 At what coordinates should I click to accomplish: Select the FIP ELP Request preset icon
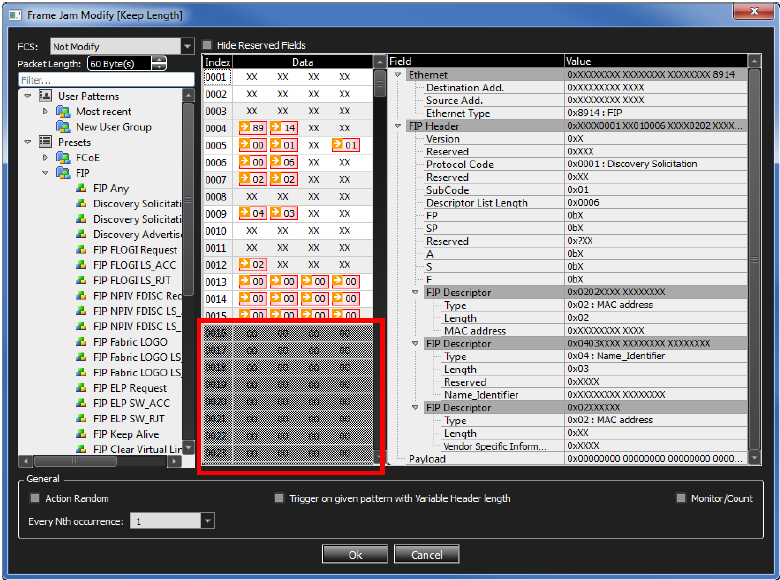[x=81, y=388]
